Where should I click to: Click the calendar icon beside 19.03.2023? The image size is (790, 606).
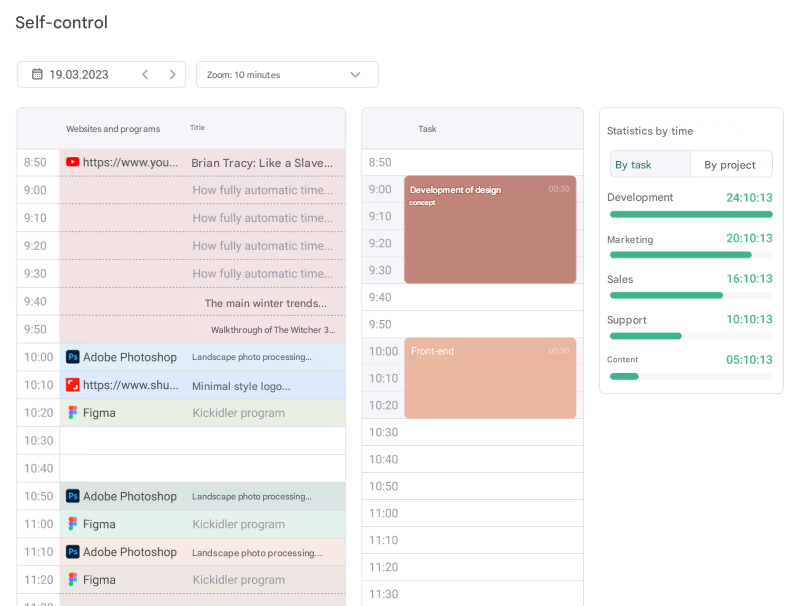point(37,75)
